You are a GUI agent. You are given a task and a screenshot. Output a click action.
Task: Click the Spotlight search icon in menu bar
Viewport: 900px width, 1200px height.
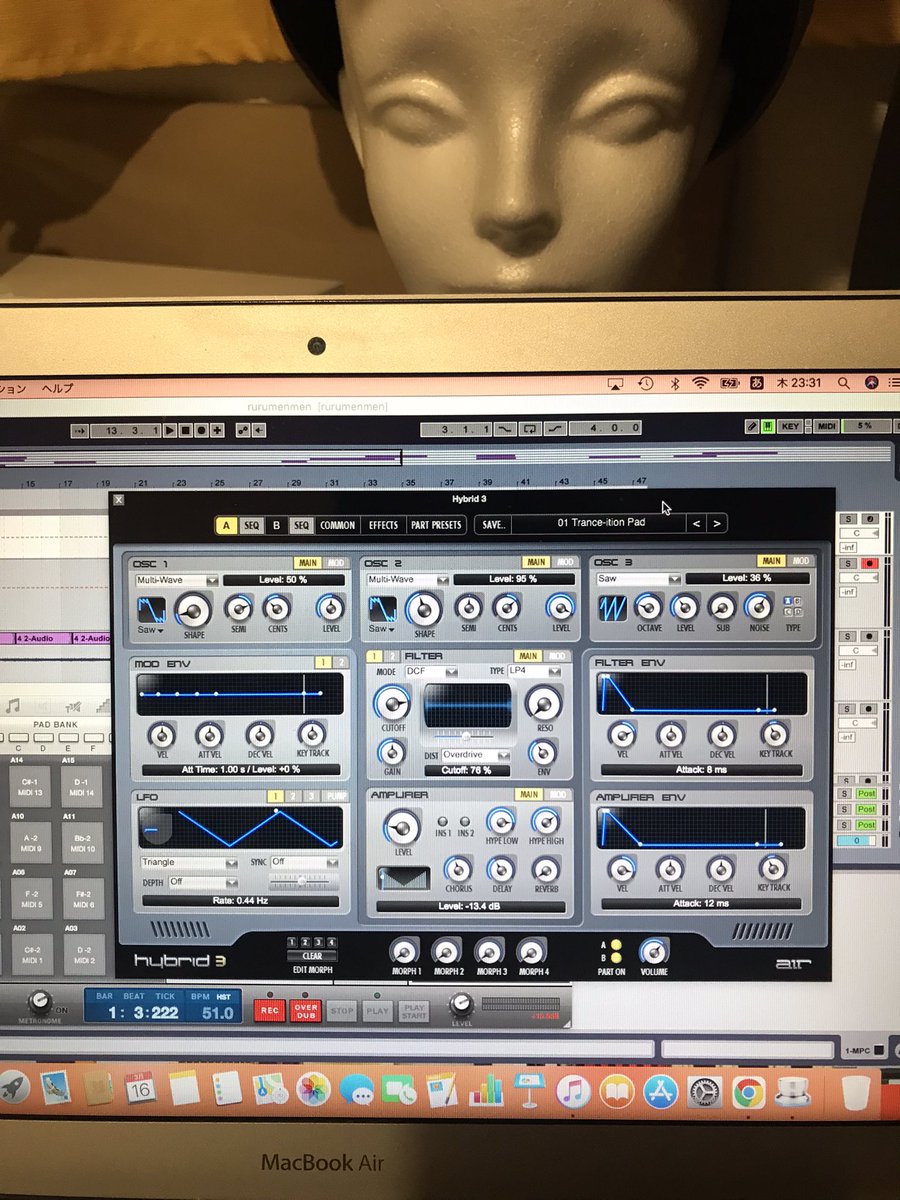coord(845,383)
